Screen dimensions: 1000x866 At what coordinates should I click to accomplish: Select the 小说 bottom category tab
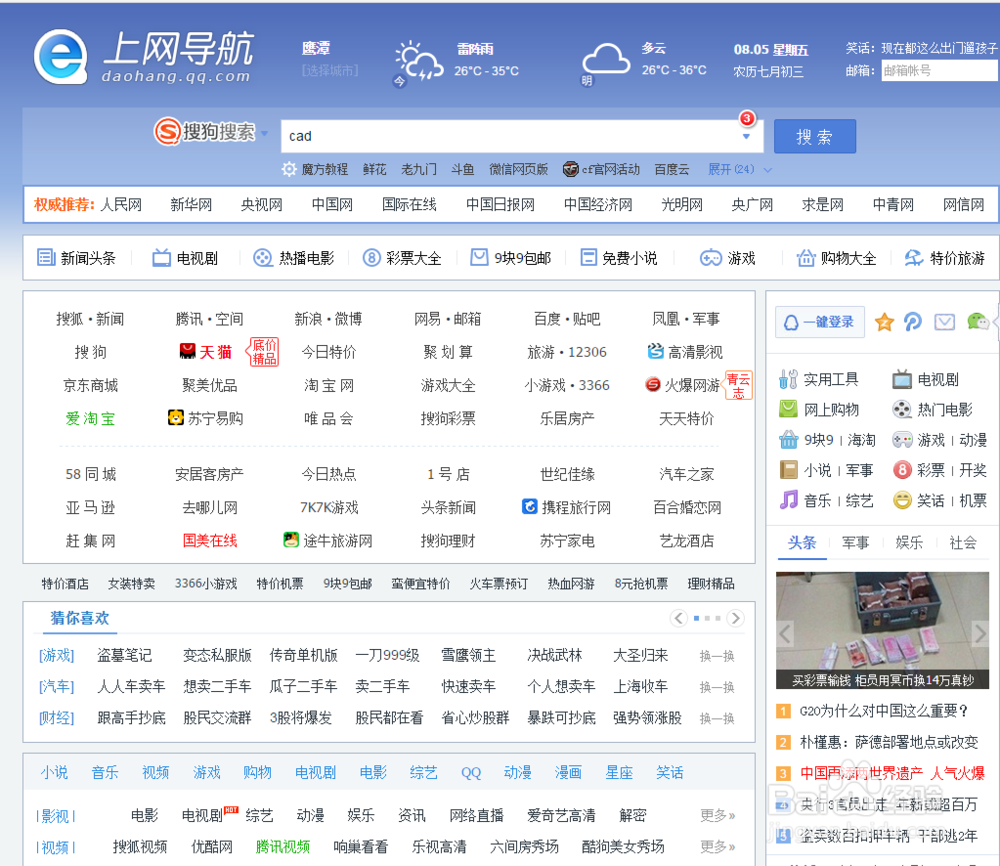click(54, 773)
